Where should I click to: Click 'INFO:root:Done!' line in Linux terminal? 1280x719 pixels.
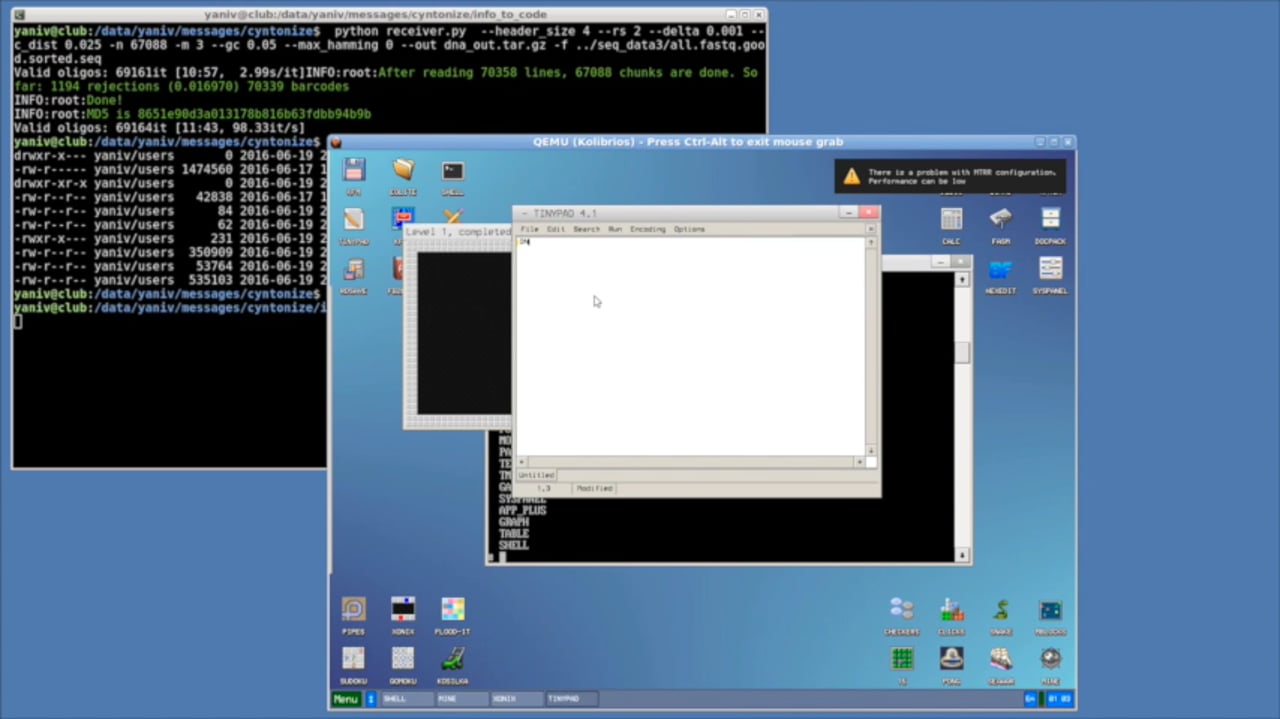(69, 101)
